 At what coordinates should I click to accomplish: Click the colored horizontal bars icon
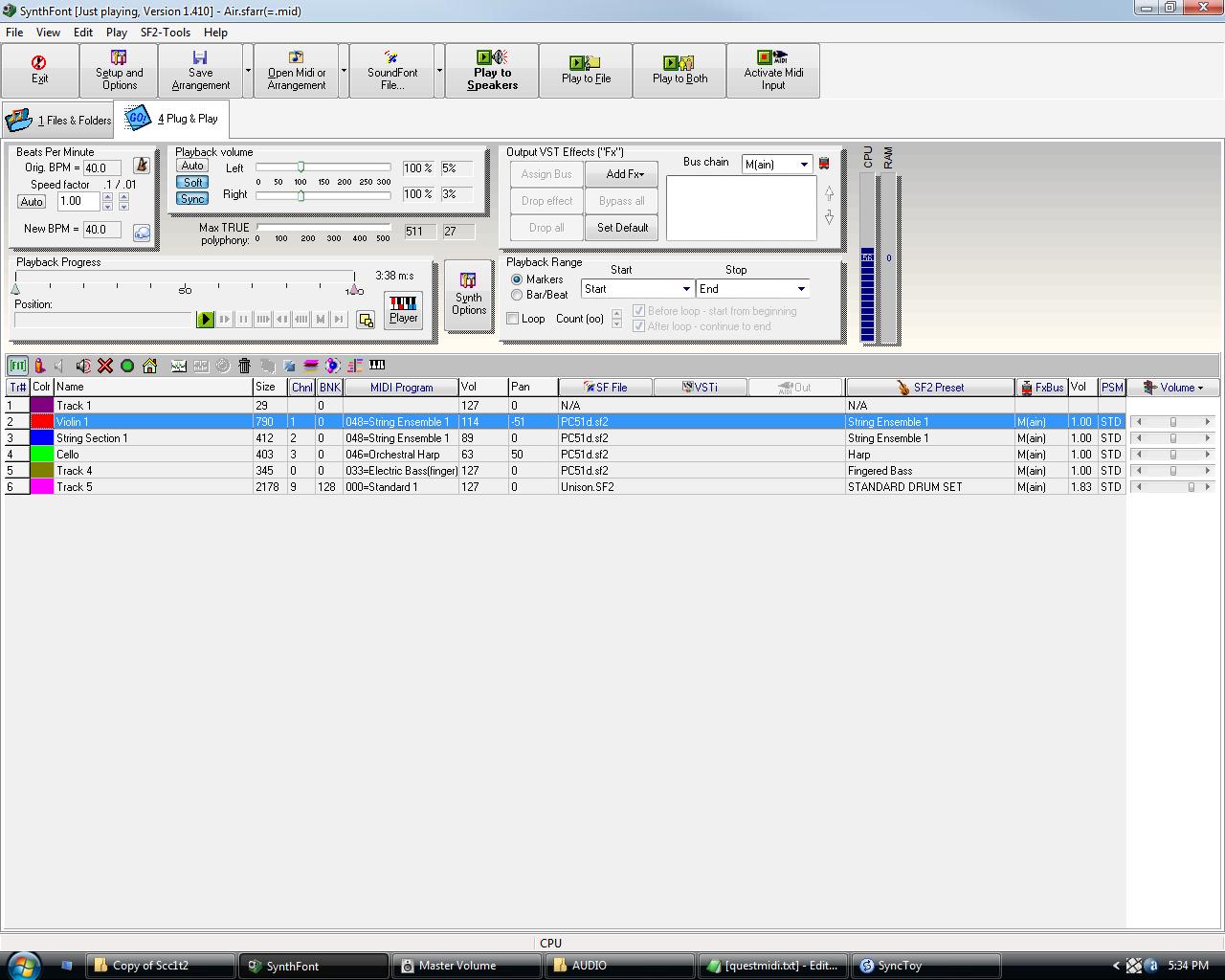[x=355, y=366]
